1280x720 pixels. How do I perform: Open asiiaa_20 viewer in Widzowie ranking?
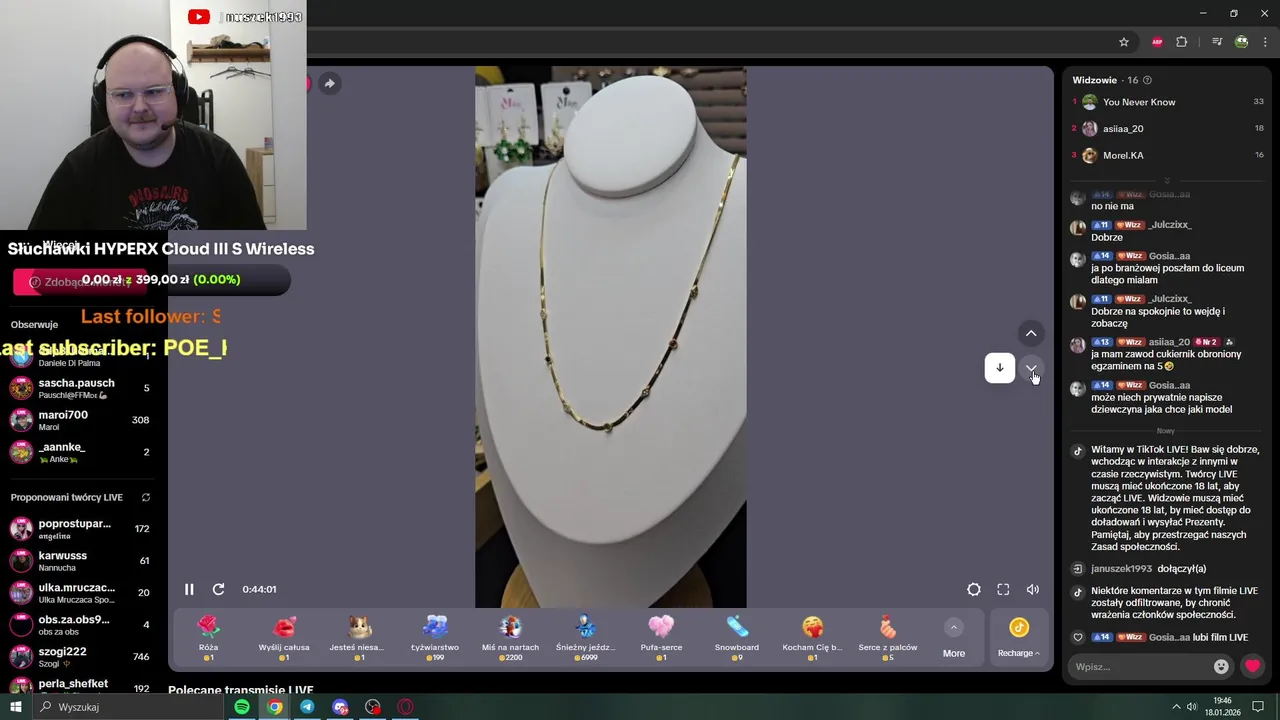click(1123, 128)
